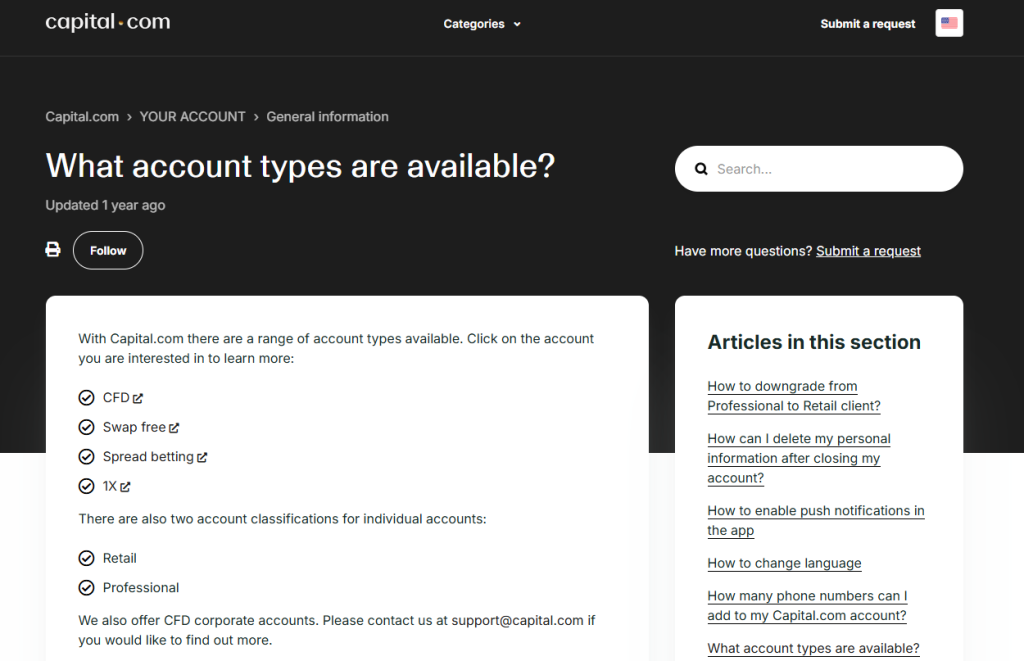Click the Updated 1 year ago text
This screenshot has width=1024, height=661.
[x=105, y=205]
